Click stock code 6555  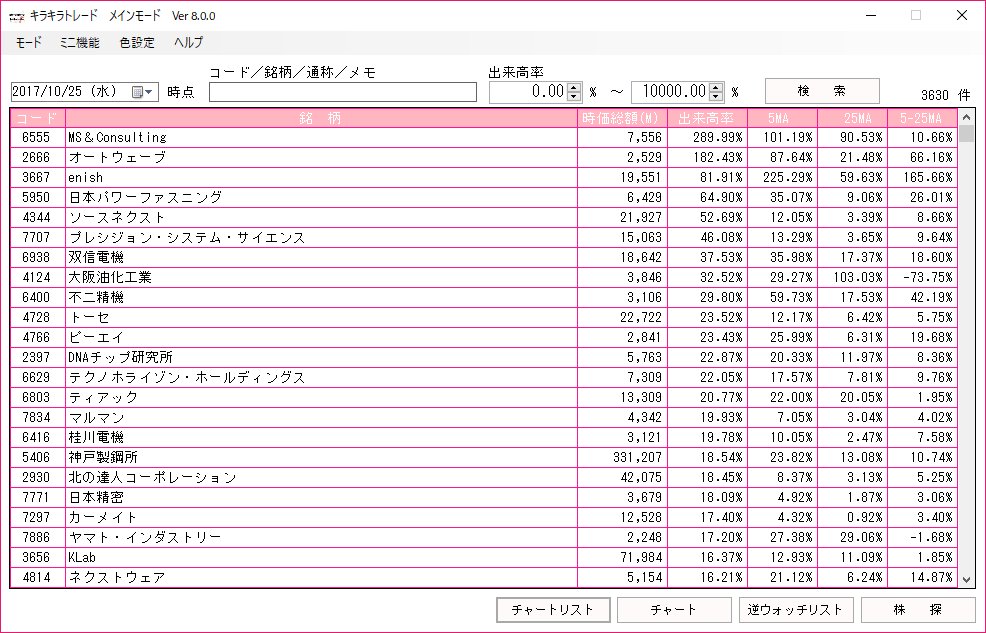(36, 138)
